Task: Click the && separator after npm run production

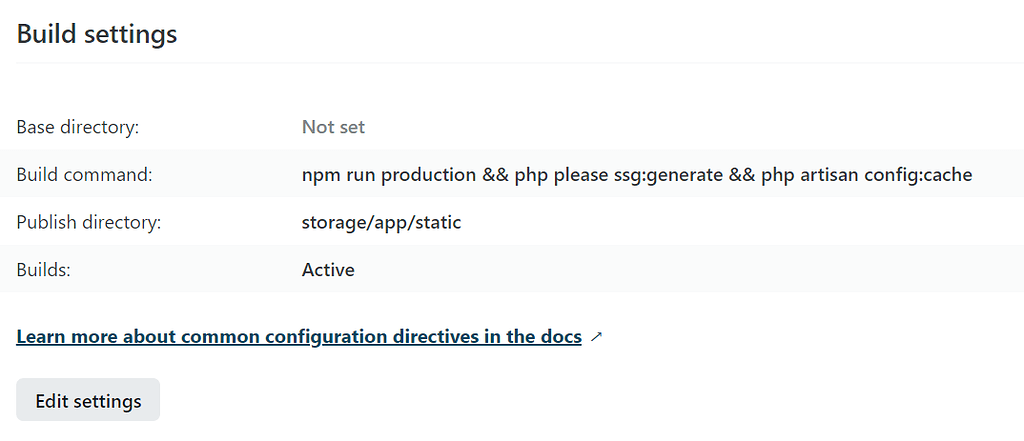Action: (496, 175)
